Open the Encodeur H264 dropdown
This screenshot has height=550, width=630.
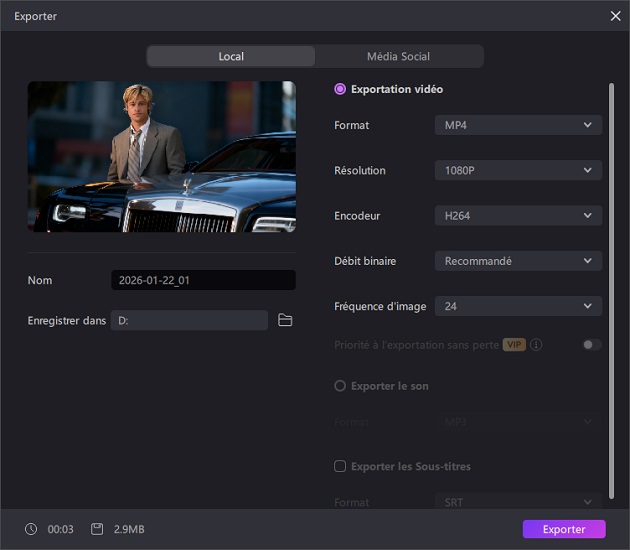[x=518, y=215]
